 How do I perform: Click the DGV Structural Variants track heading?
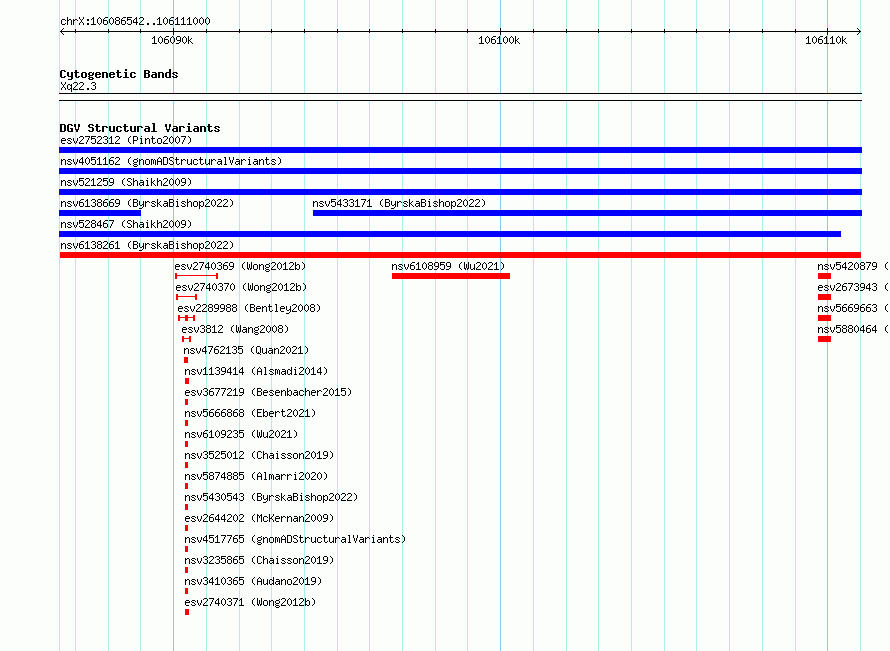(140, 128)
